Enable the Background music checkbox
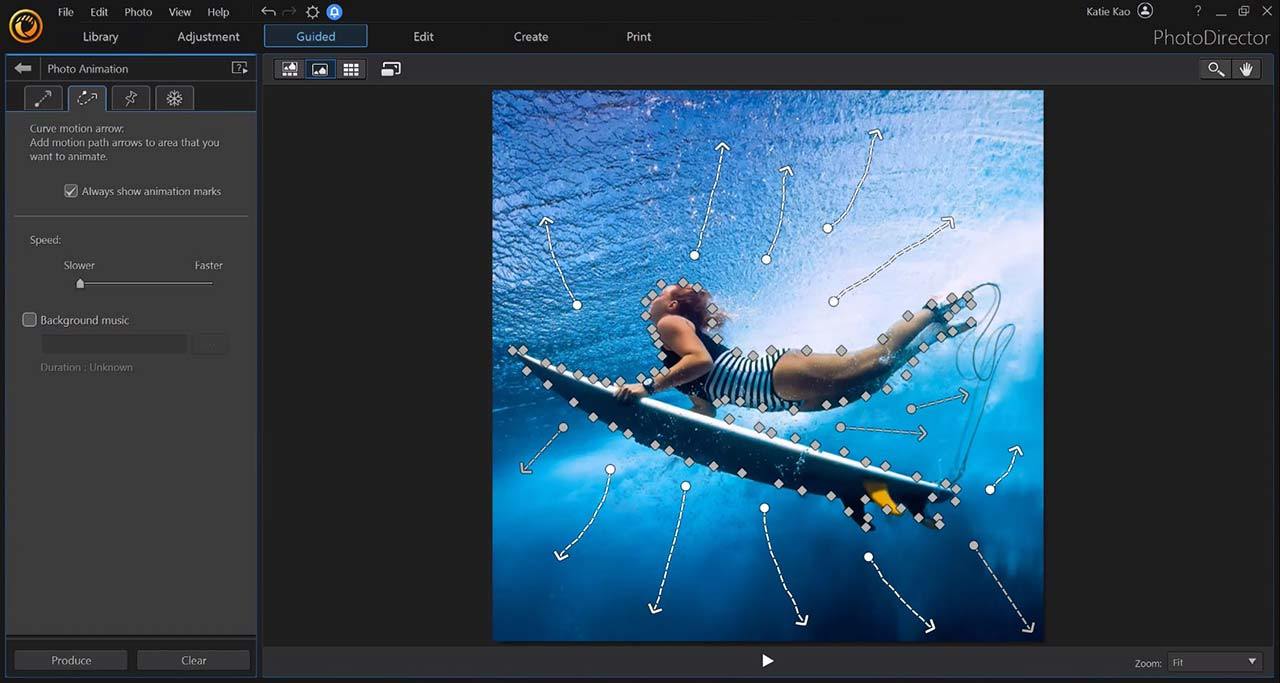 pyautogui.click(x=30, y=320)
